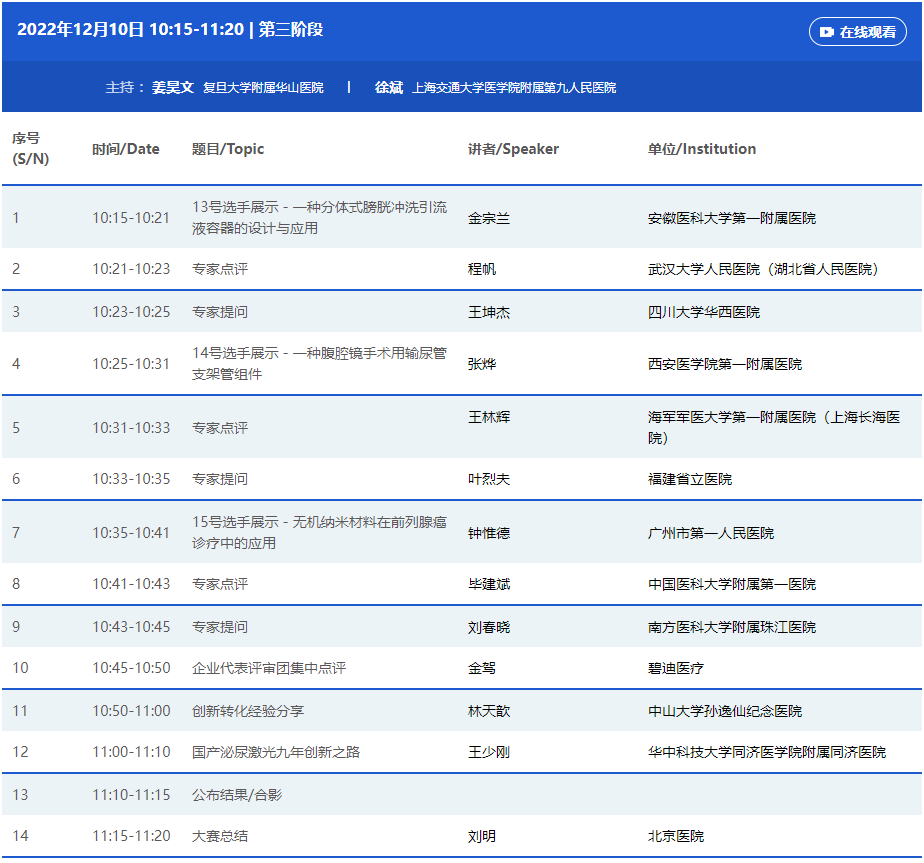
Task: Click the topic 企业代表评审团集中点评
Action: 269,668
